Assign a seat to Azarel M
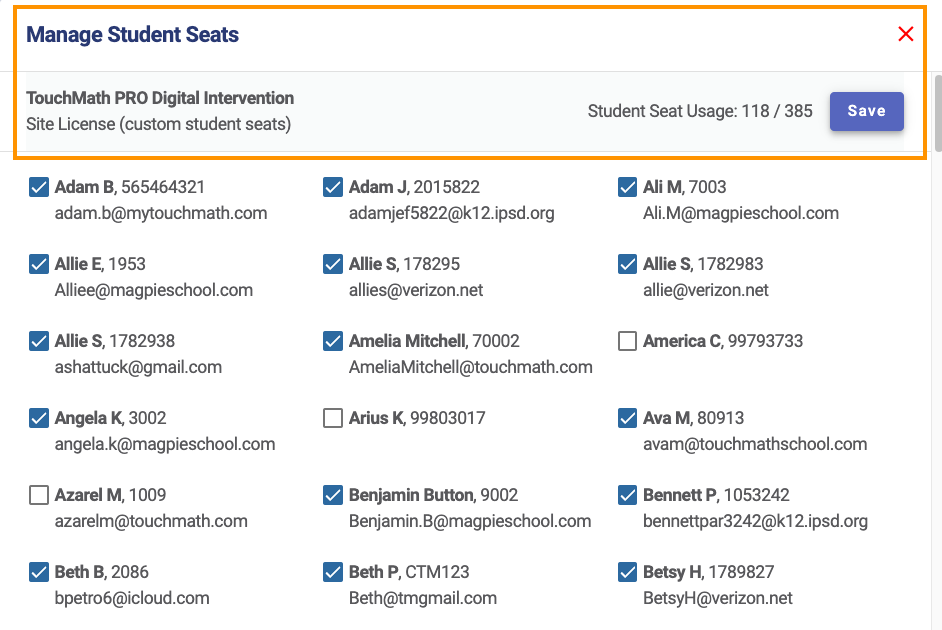942x630 pixels. [39, 495]
